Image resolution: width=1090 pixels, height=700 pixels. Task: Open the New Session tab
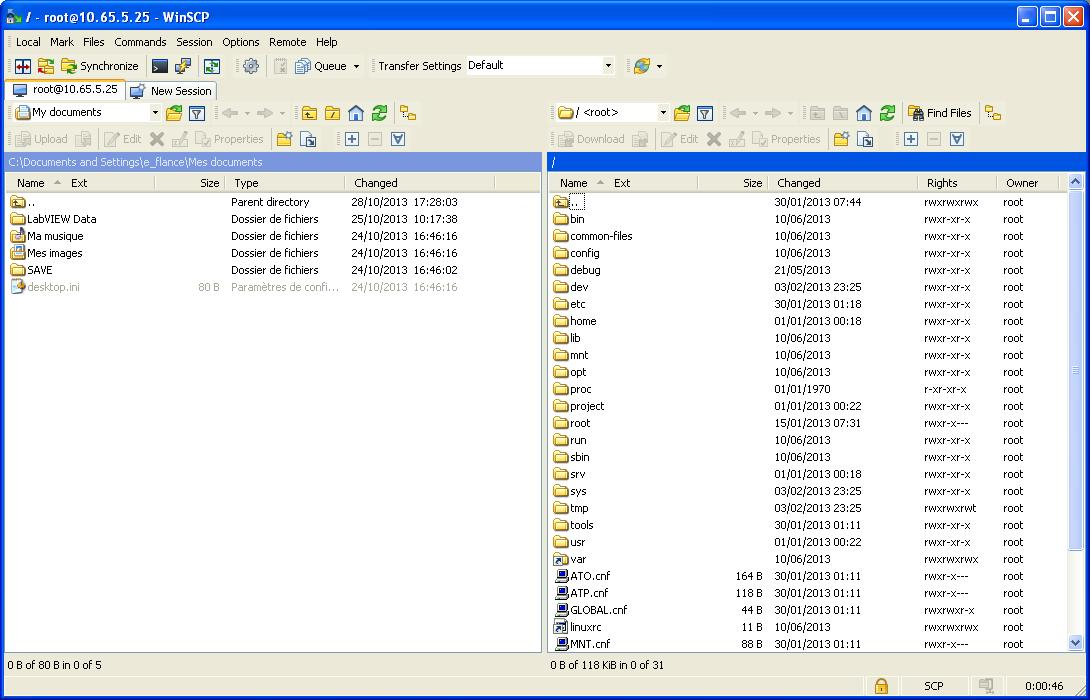(171, 90)
